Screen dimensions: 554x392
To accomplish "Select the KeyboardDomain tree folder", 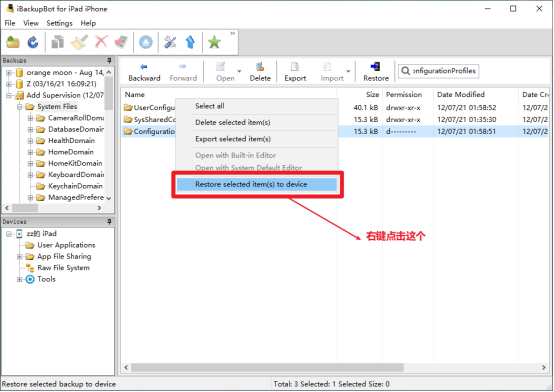I will click(x=76, y=175).
